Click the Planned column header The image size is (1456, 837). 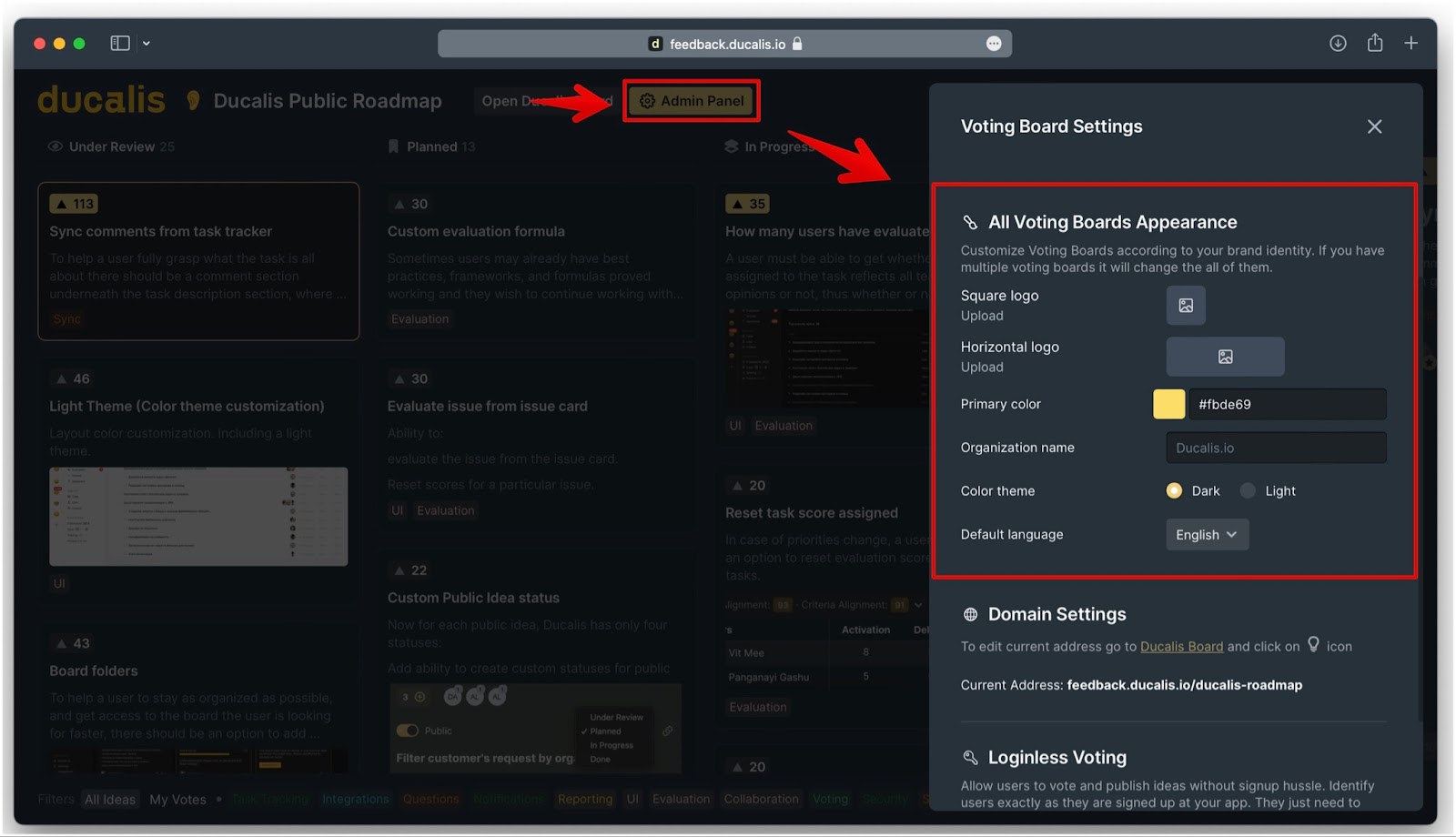pos(431,146)
